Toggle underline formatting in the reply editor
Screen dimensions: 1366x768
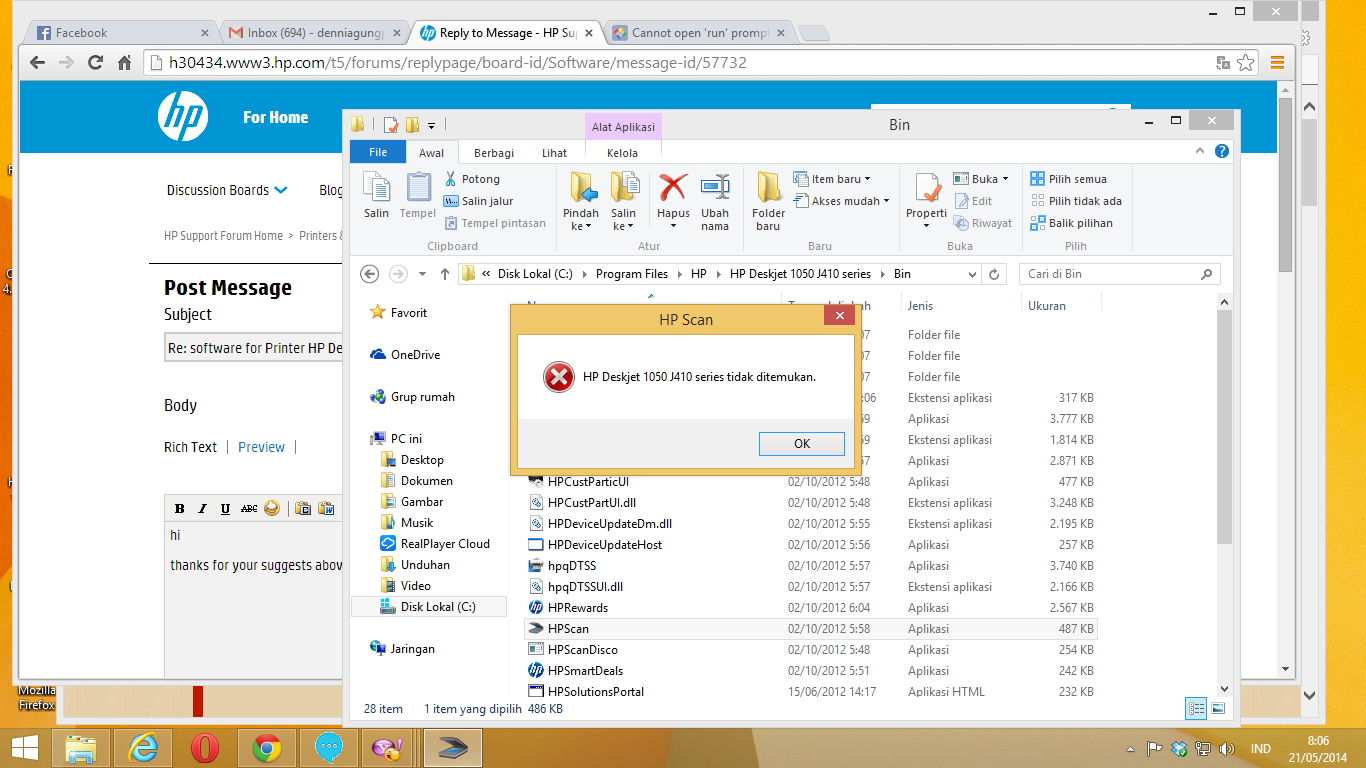click(x=225, y=508)
